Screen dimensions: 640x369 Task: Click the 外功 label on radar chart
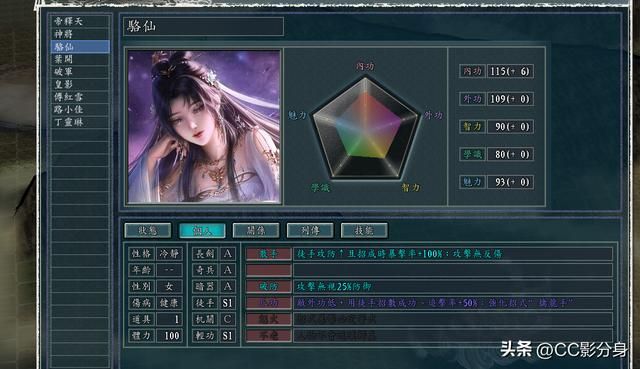433,115
